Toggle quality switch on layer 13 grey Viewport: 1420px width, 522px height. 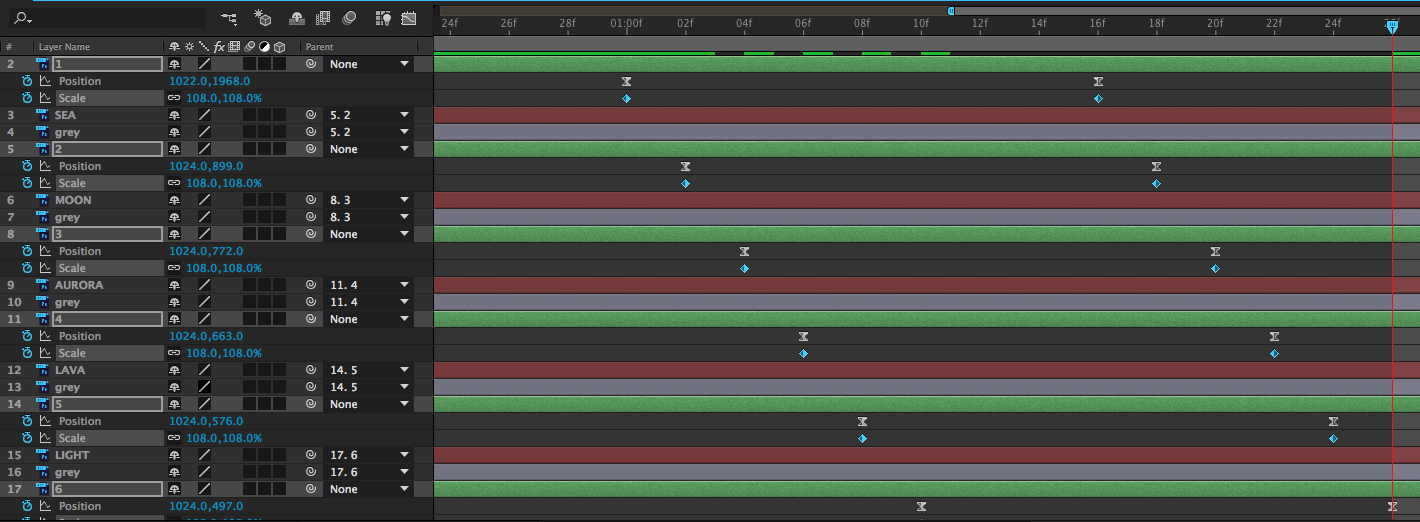pos(204,387)
